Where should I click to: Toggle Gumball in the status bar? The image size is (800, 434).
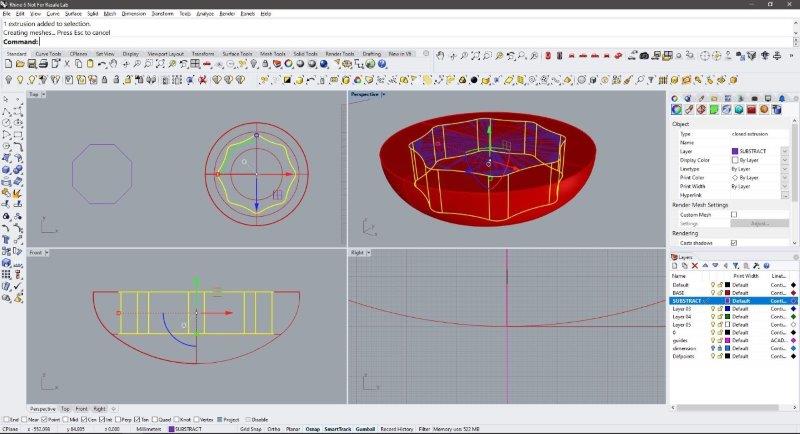[365, 429]
